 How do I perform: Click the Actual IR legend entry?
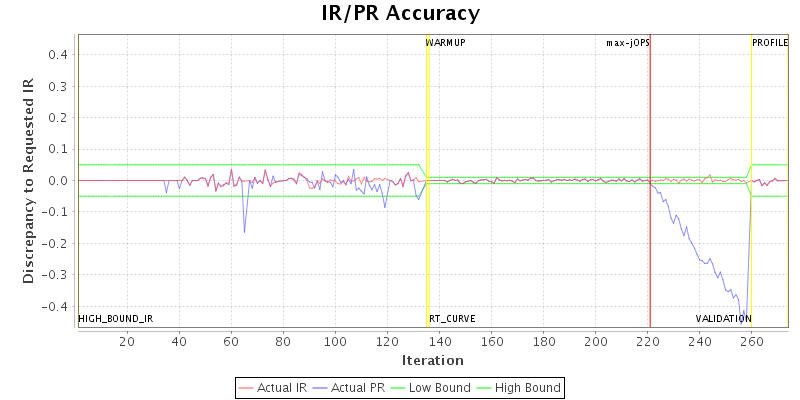pyautogui.click(x=273, y=387)
